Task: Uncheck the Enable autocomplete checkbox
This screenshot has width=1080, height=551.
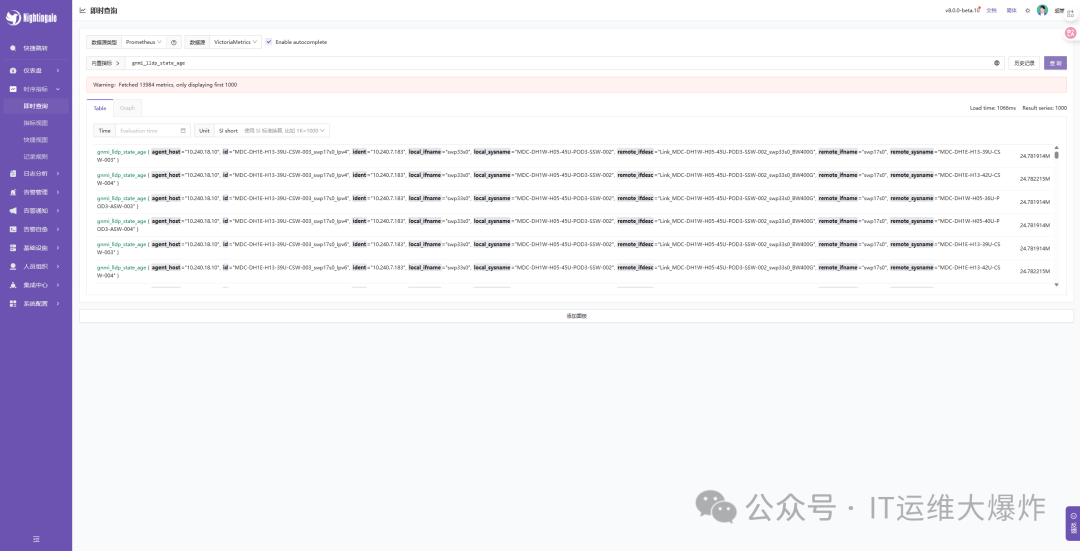Action: point(268,42)
